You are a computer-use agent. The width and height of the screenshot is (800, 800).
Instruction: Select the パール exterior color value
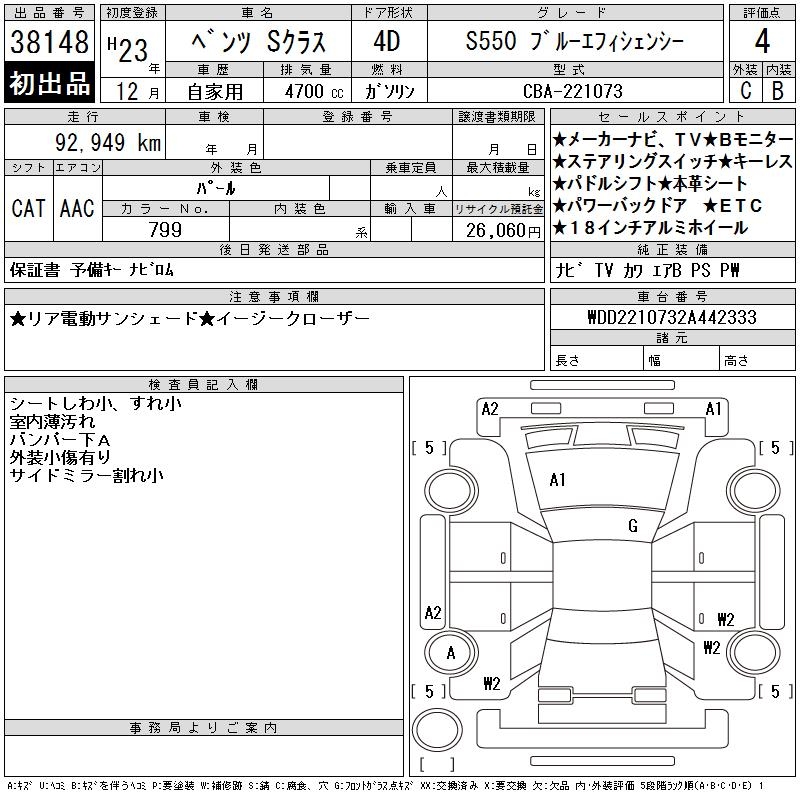click(x=216, y=188)
